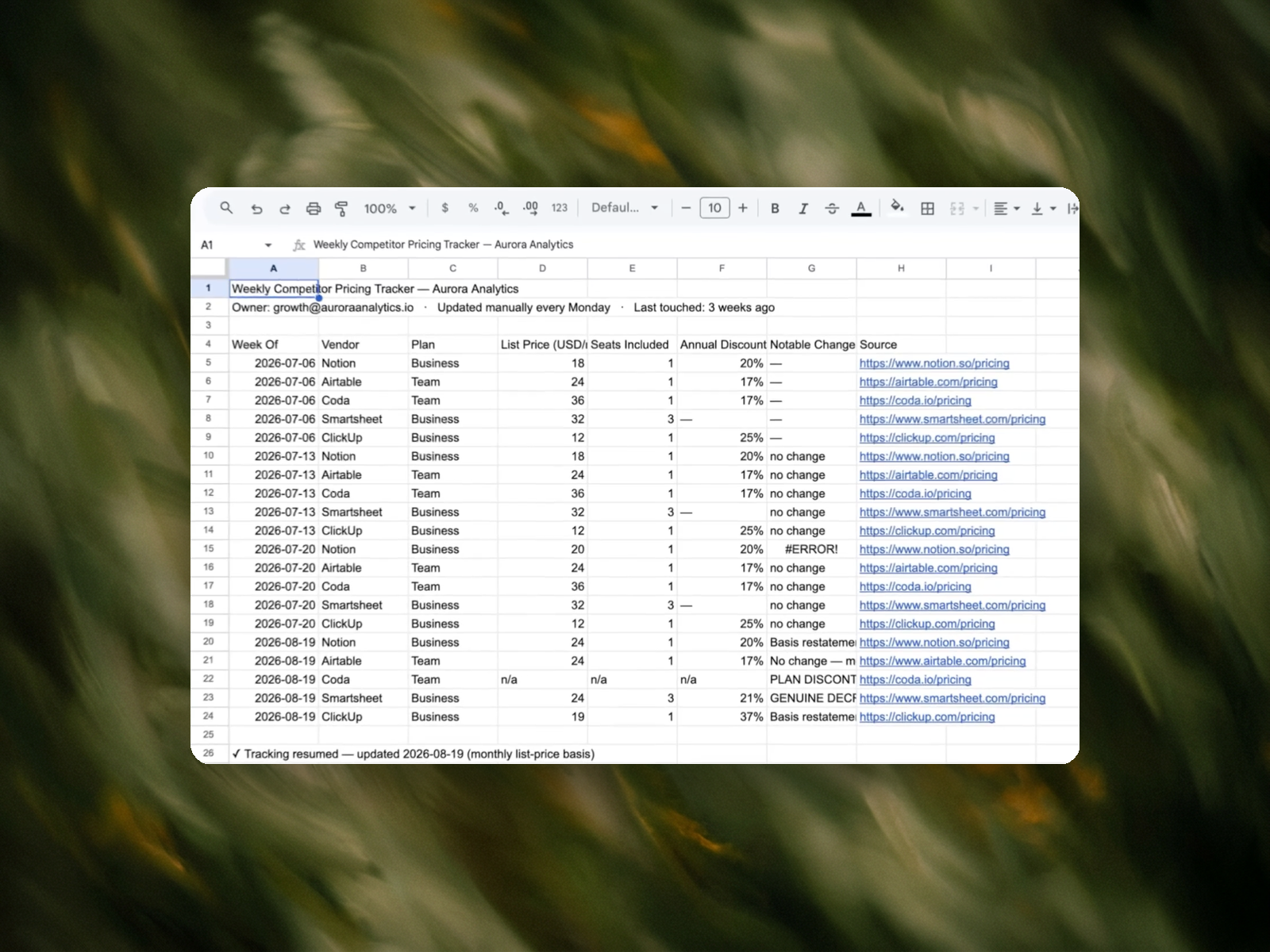Format as percent
This screenshot has height=952, width=1270.
tap(473, 208)
